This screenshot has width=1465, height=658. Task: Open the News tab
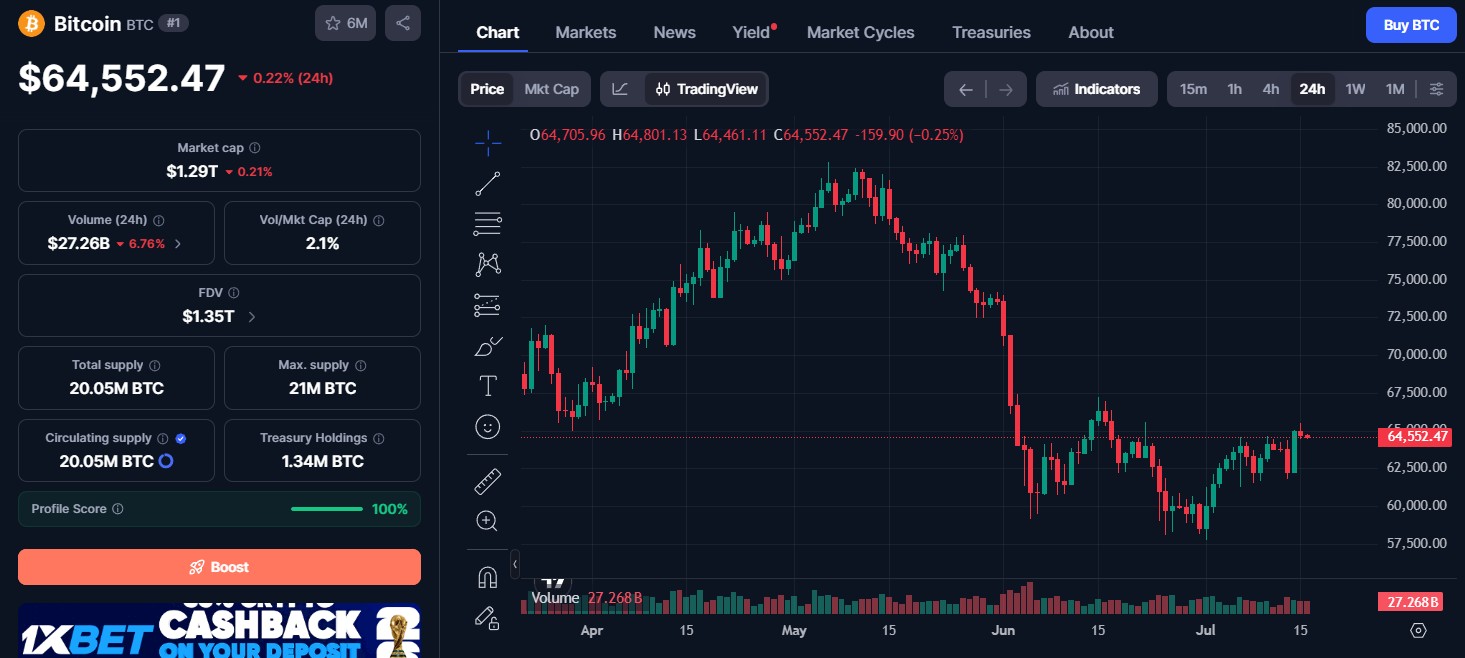675,32
